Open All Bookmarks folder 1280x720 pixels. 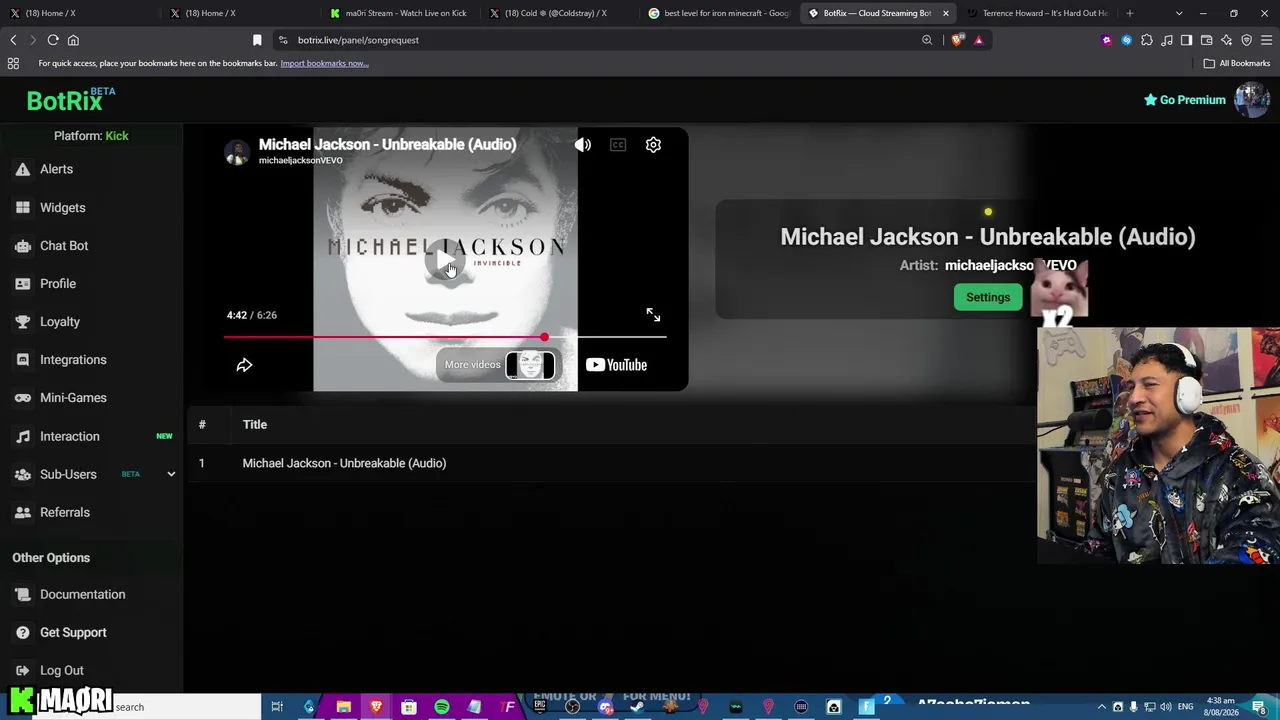1237,63
